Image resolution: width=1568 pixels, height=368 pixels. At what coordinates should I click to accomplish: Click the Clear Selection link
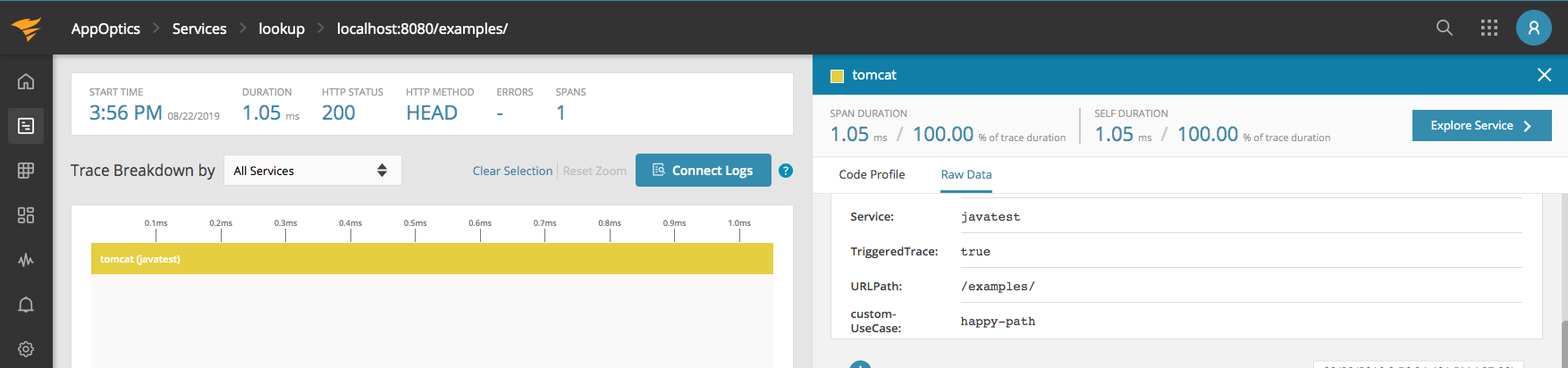tap(512, 171)
